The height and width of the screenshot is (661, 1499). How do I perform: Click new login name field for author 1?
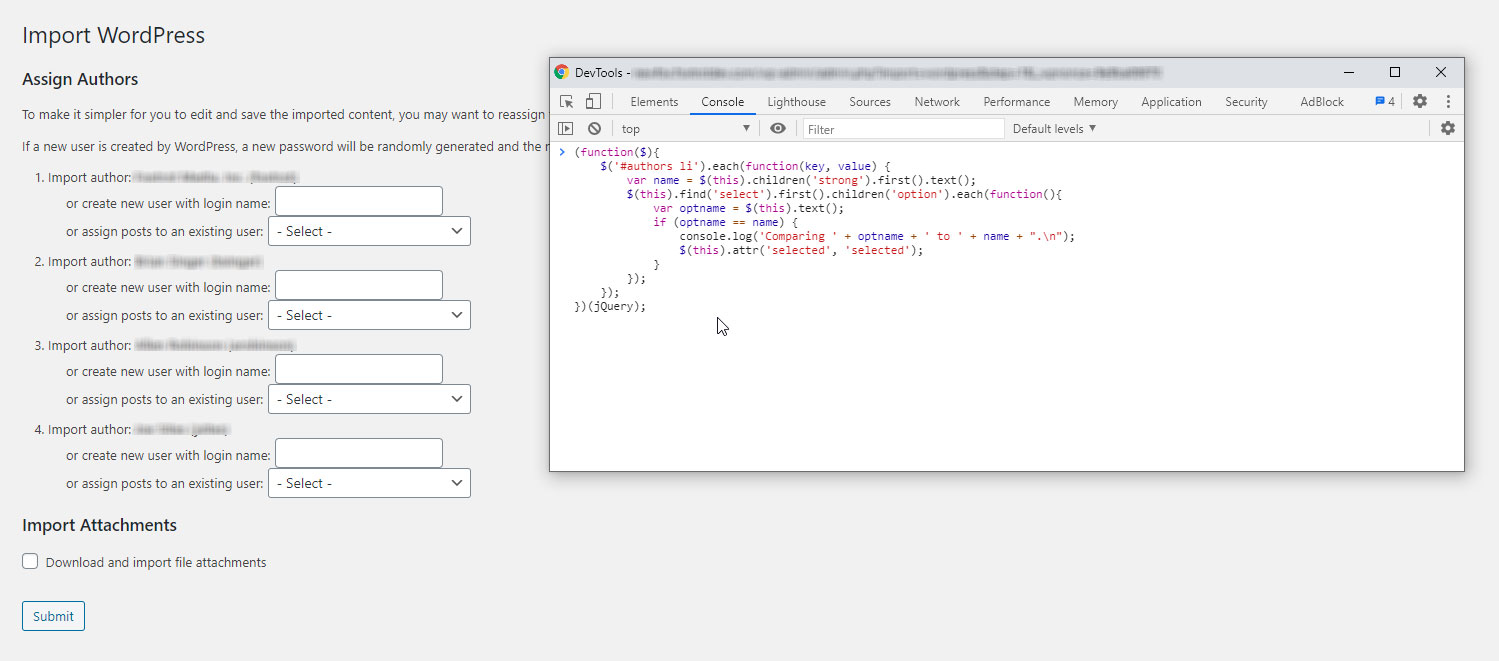[x=358, y=202]
